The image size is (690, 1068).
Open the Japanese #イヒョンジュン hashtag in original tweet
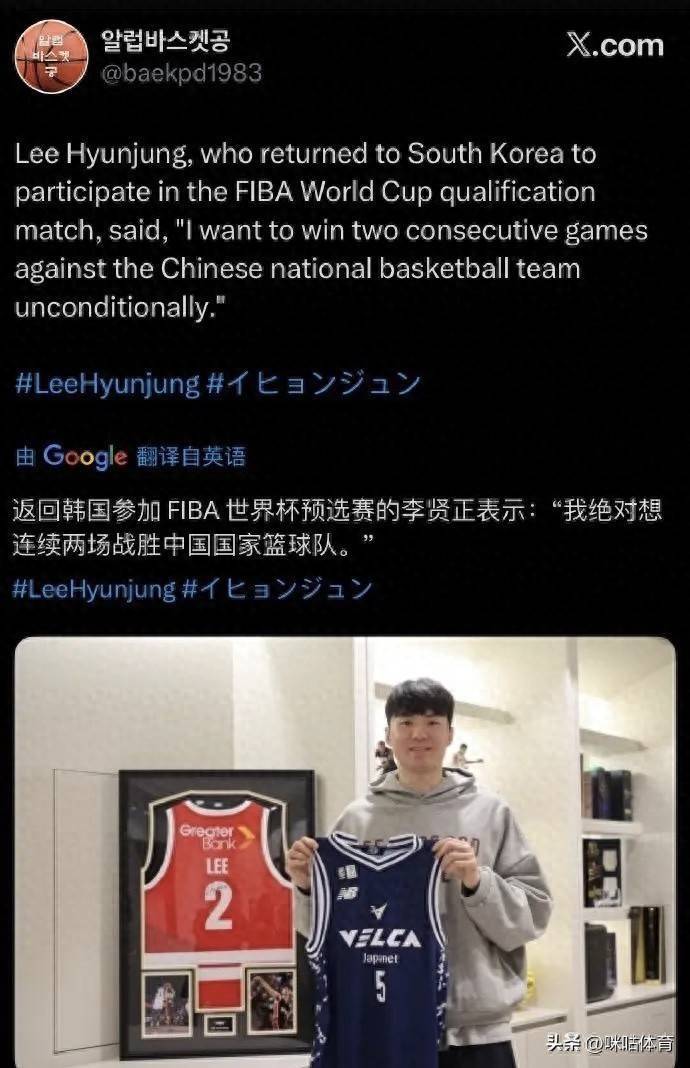point(314,383)
